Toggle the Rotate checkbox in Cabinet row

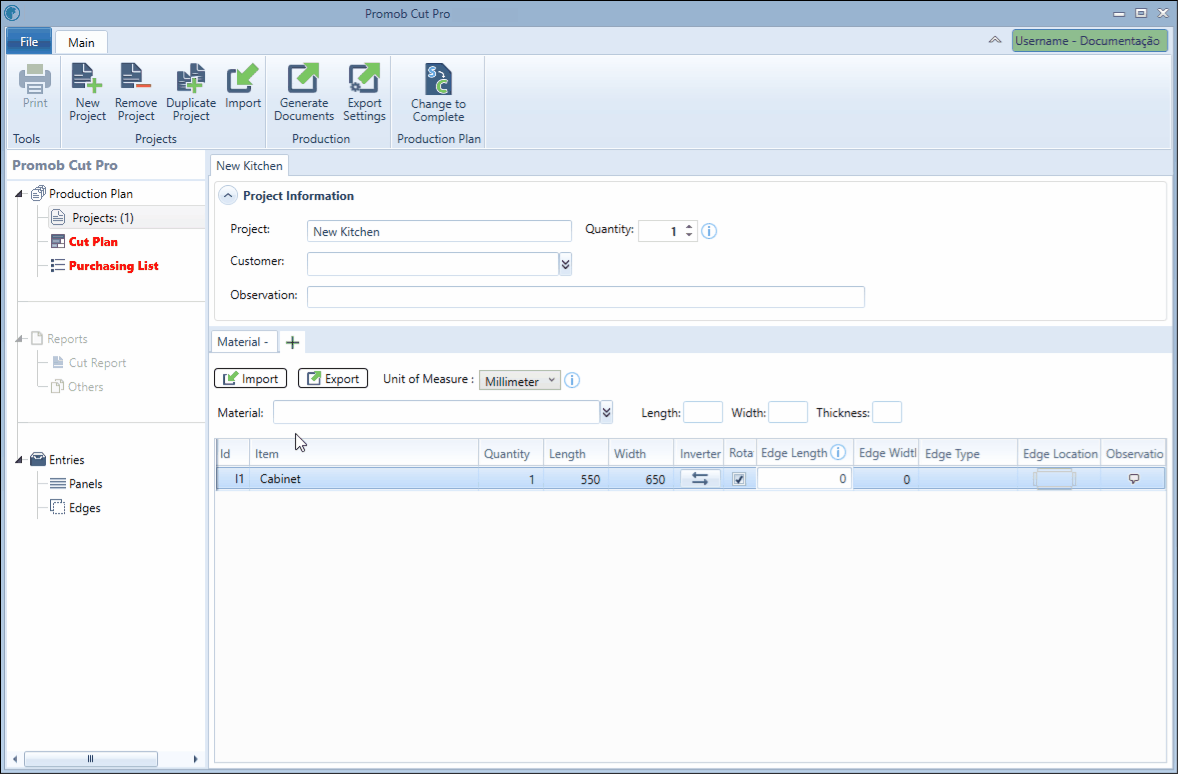click(739, 479)
